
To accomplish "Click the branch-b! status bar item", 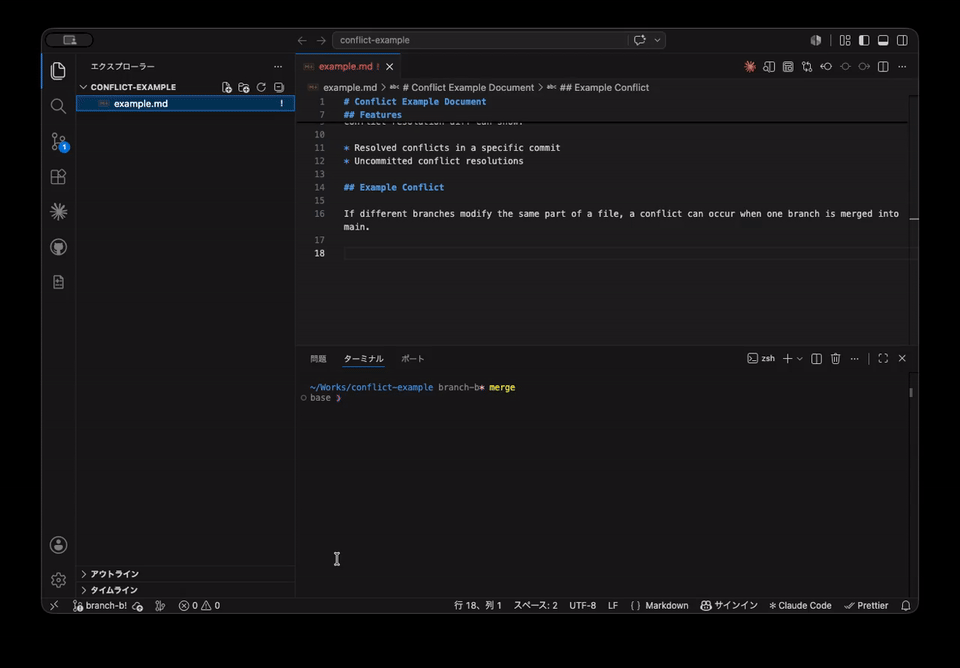I will 100,606.
